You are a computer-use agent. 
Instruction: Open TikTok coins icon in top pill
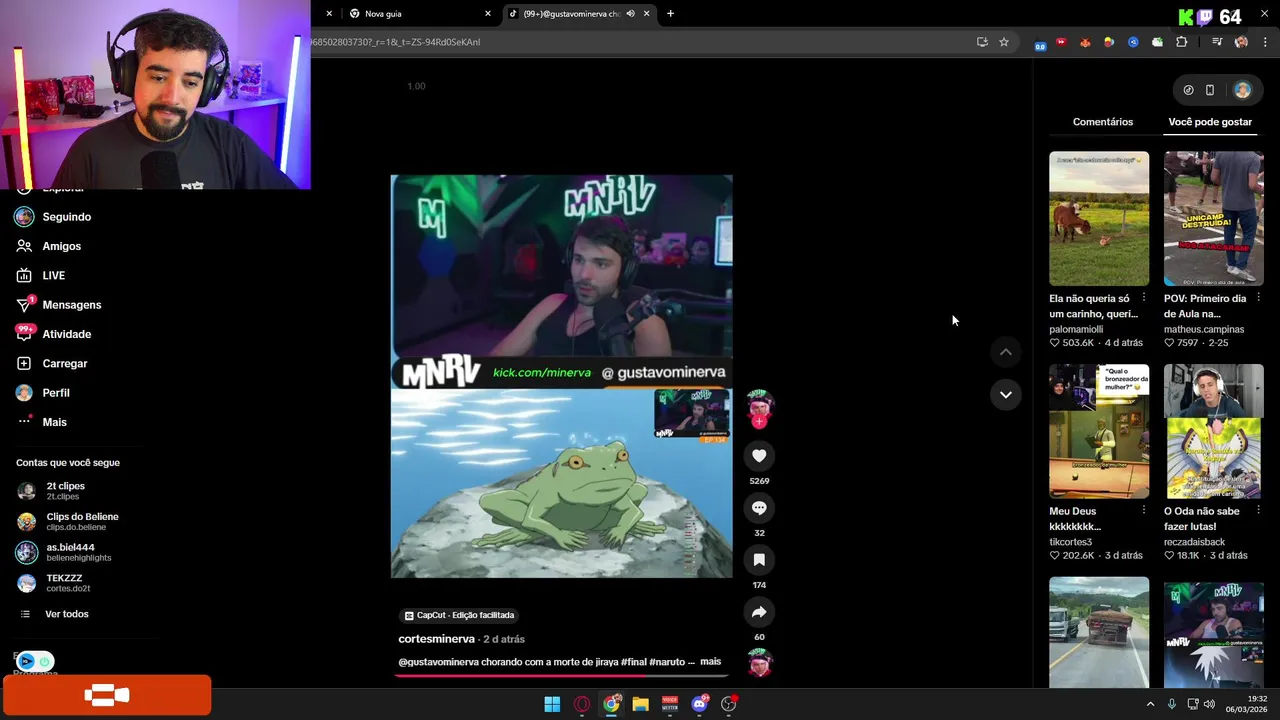click(x=1188, y=90)
